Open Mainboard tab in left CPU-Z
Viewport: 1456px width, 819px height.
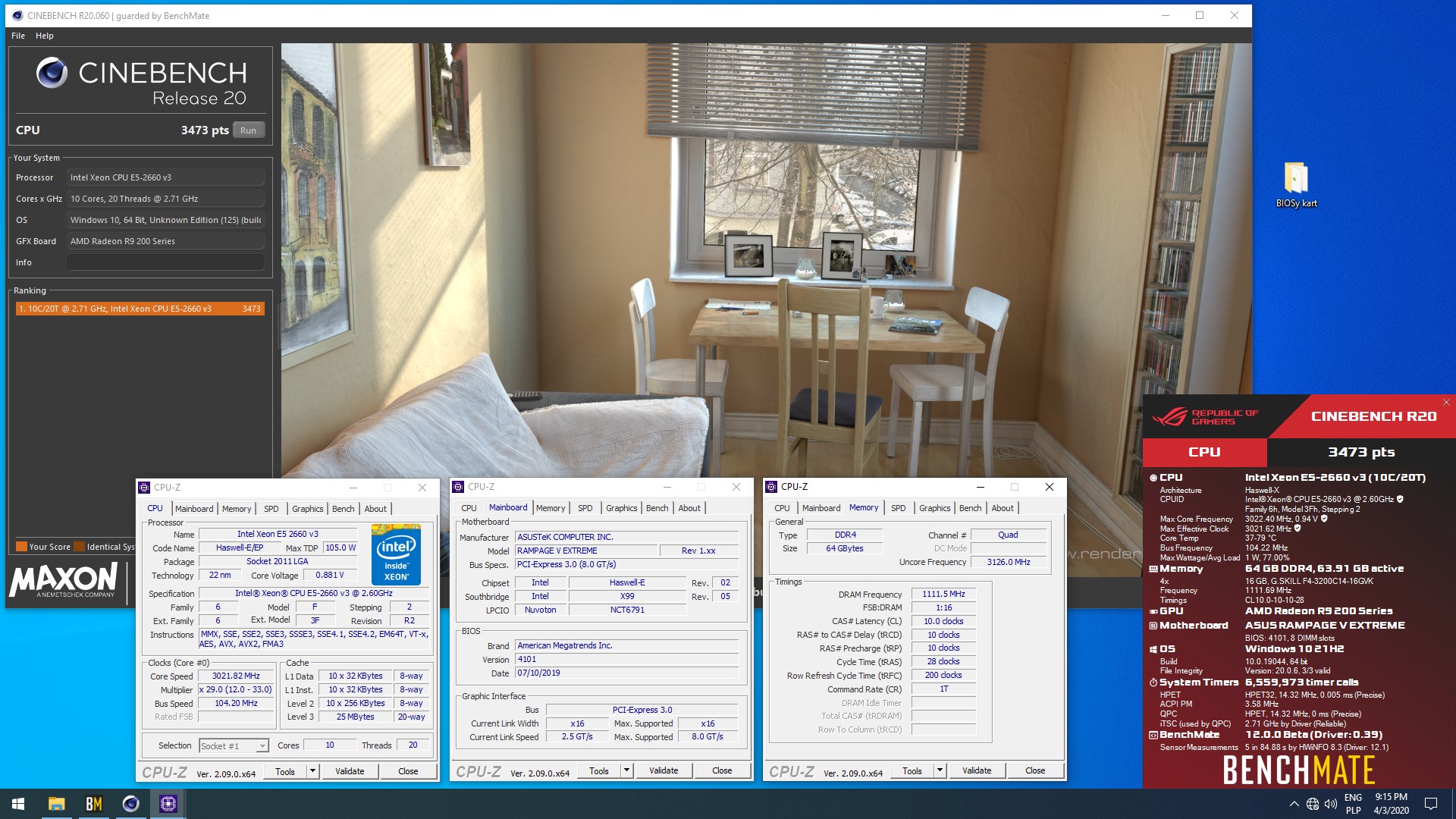(194, 509)
